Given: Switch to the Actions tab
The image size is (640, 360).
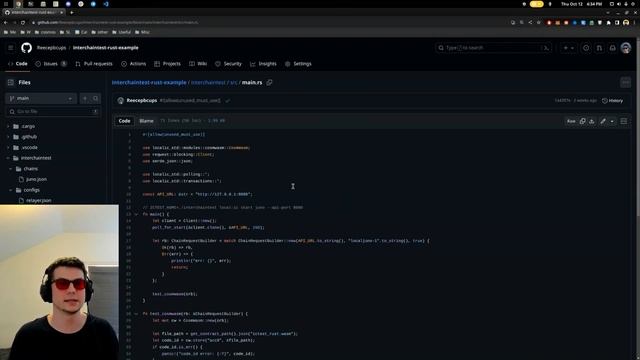Looking at the screenshot, I should pos(133,64).
